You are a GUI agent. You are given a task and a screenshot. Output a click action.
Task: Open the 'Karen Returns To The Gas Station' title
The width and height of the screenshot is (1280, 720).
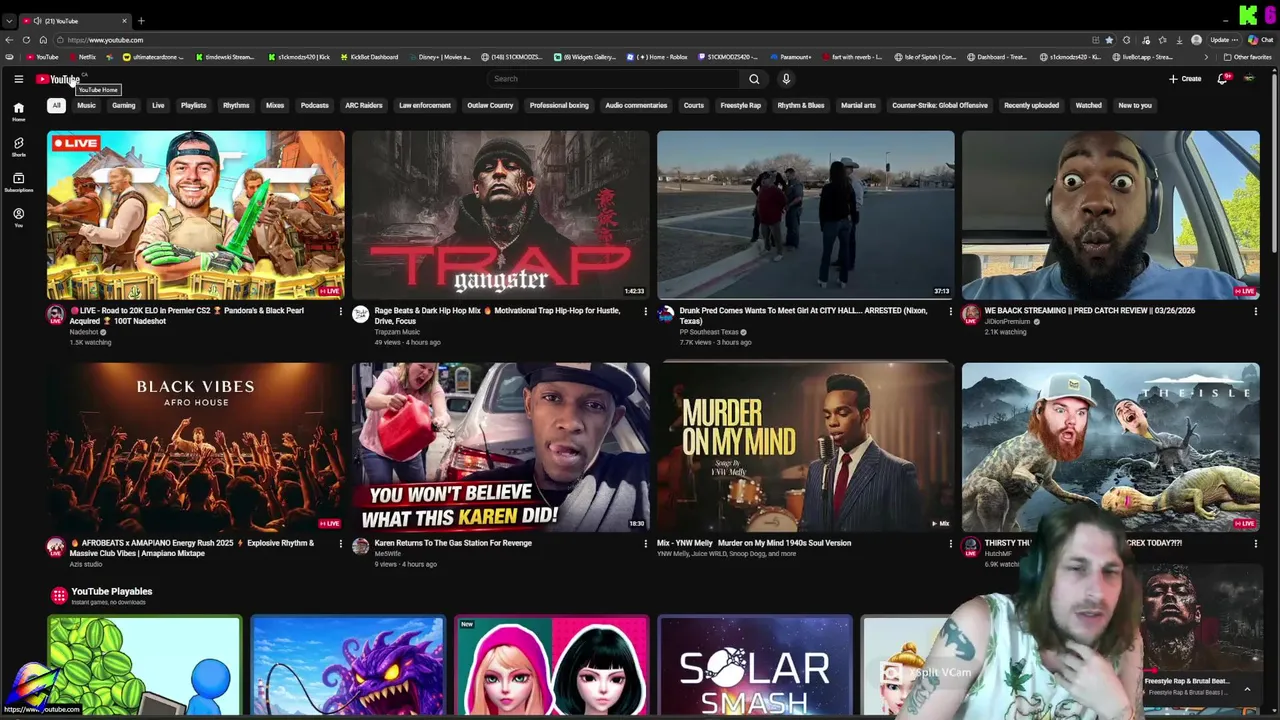pos(453,543)
